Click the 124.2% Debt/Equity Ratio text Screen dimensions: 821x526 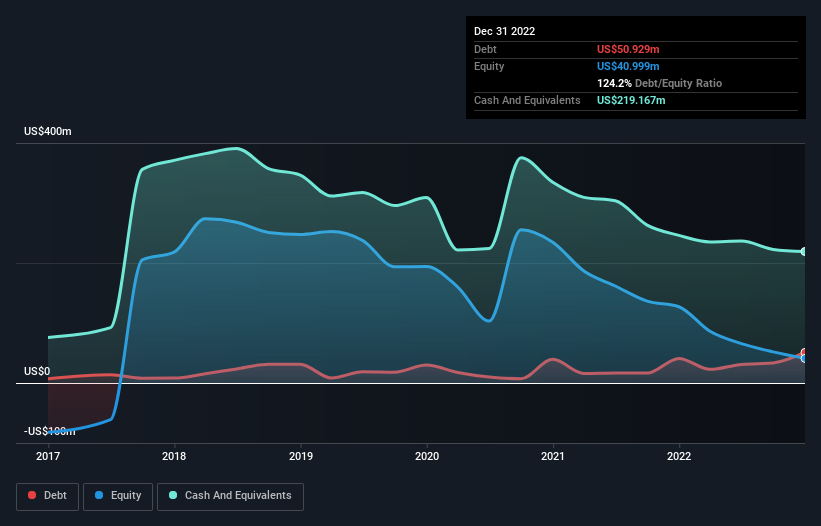(660, 83)
